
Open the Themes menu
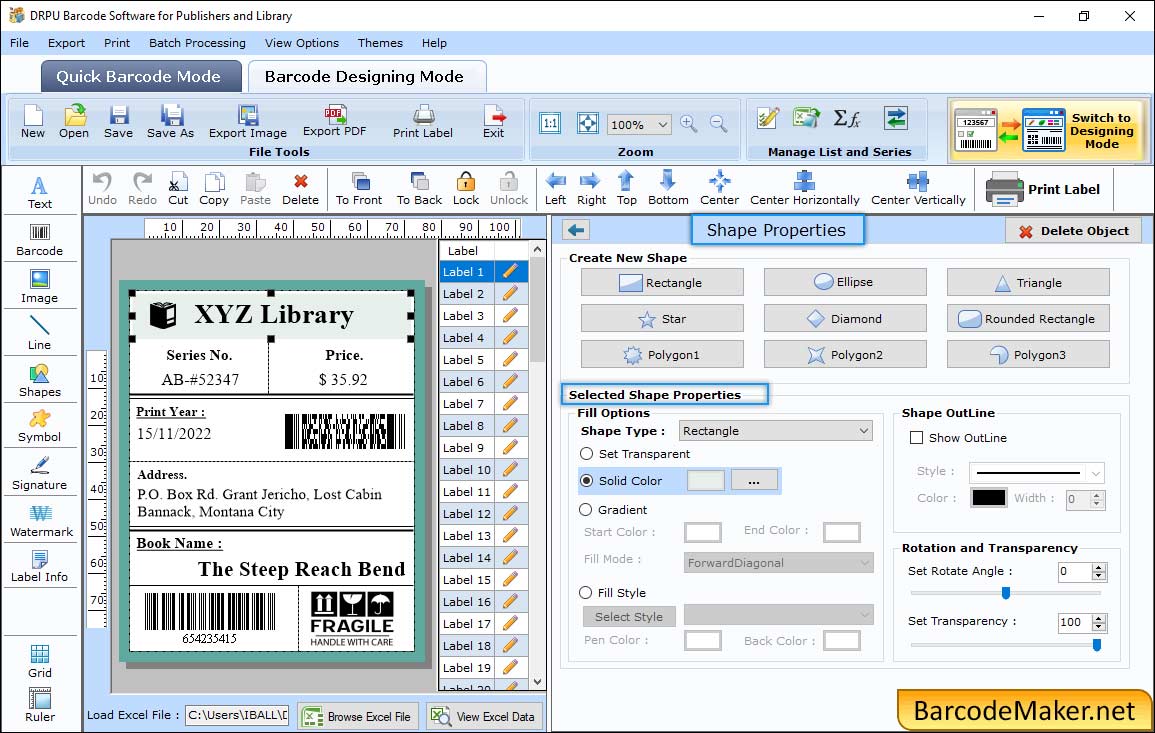[380, 43]
